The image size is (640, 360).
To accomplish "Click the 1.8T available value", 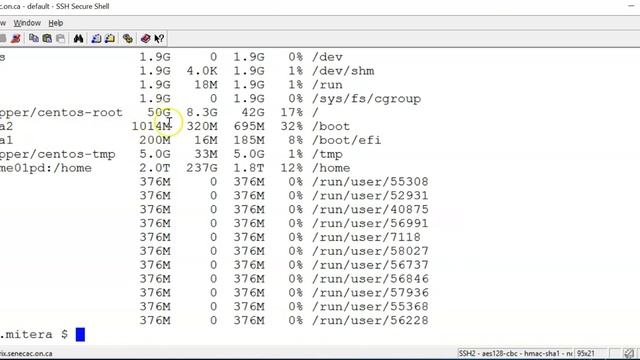I will coord(249,168).
